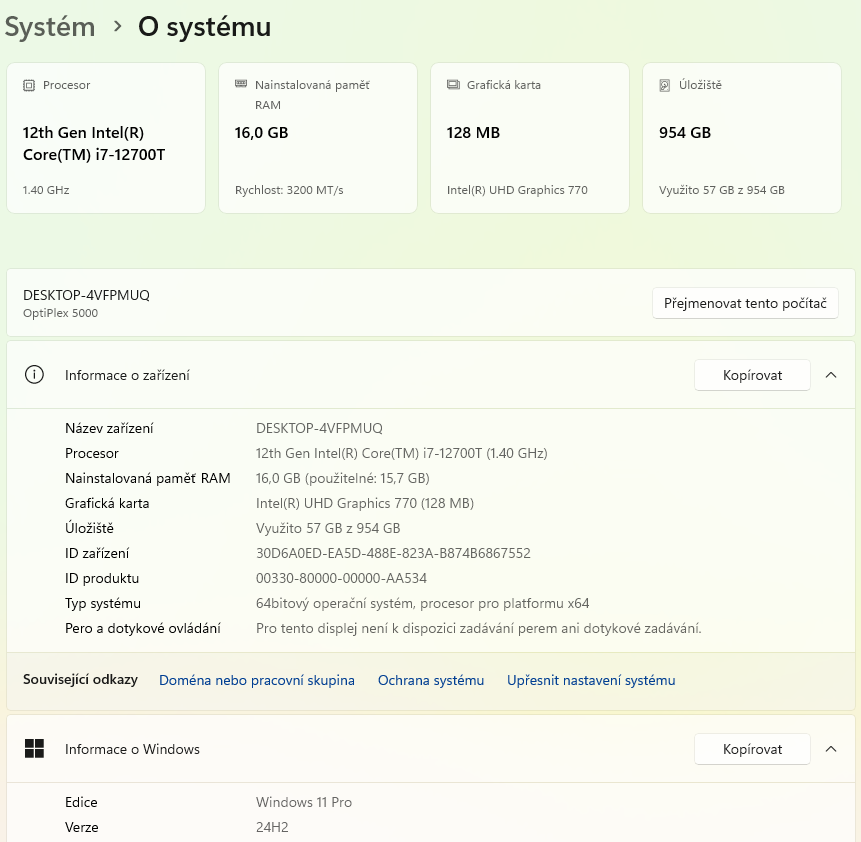Open Upřesnit nastavení systému link
The width and height of the screenshot is (861, 842).
[x=591, y=680]
